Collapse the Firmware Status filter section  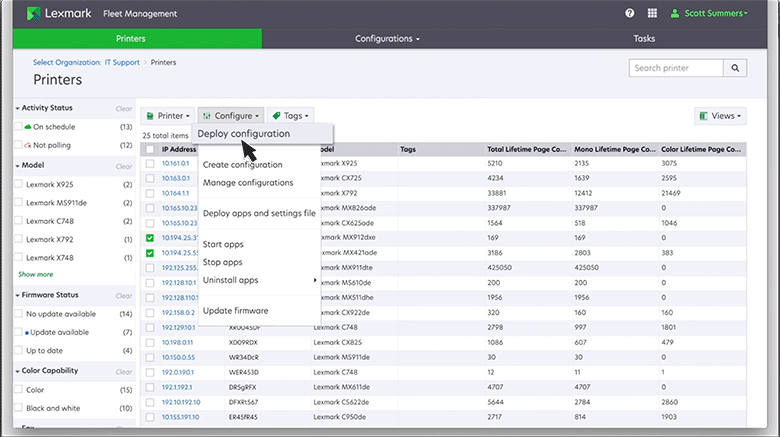19,295
